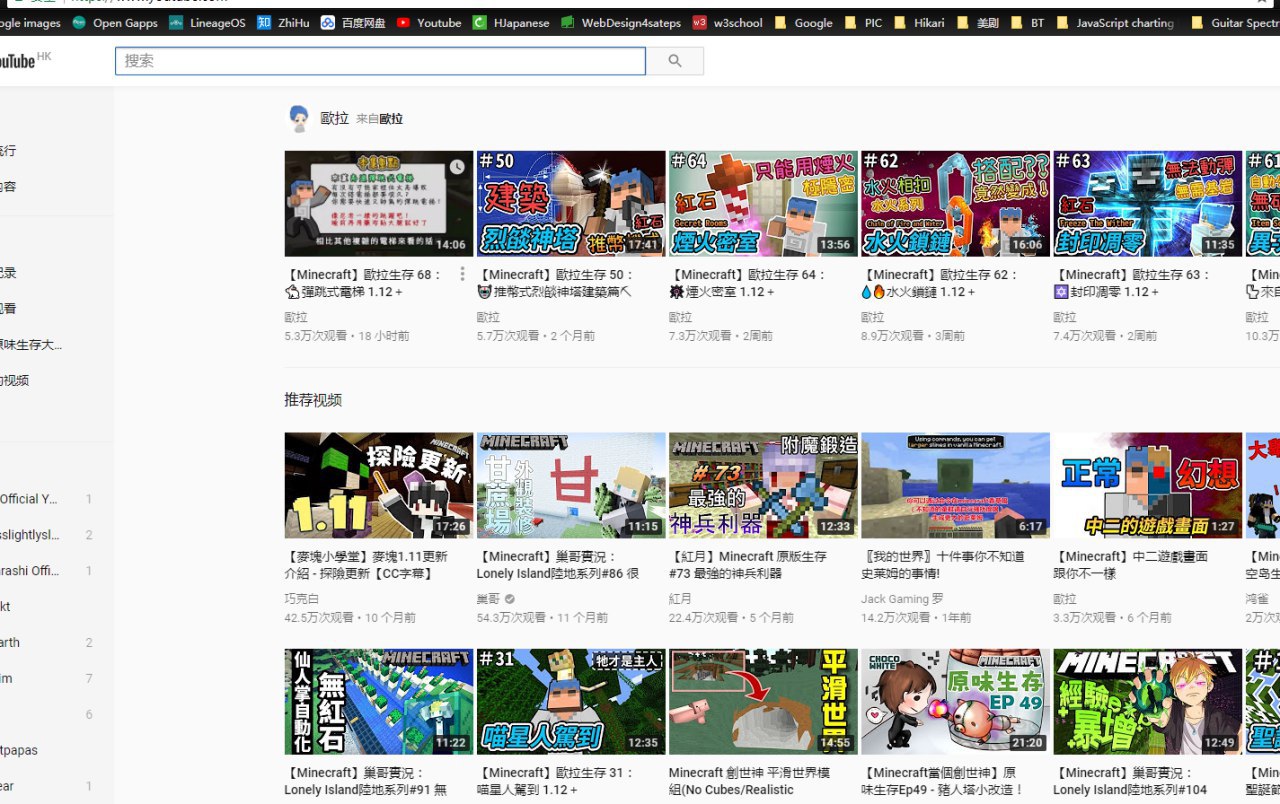The height and width of the screenshot is (804, 1280).
Task: Open the w3school bookmark
Action: coord(728,22)
